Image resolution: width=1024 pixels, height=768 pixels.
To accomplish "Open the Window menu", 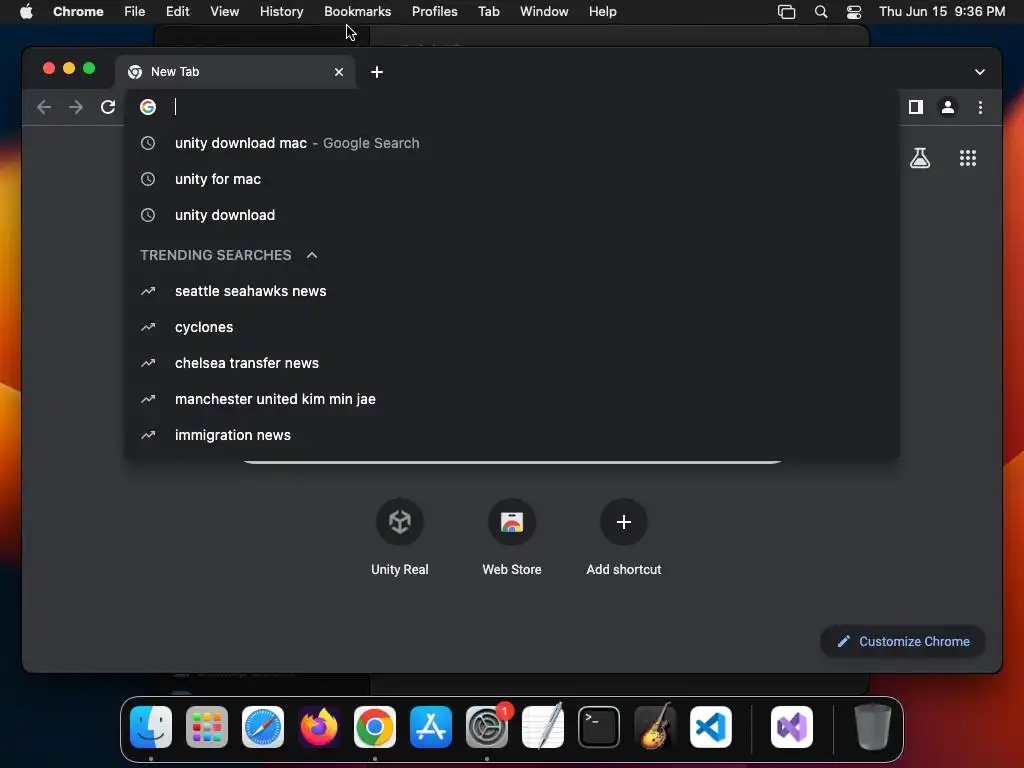I will (x=544, y=12).
